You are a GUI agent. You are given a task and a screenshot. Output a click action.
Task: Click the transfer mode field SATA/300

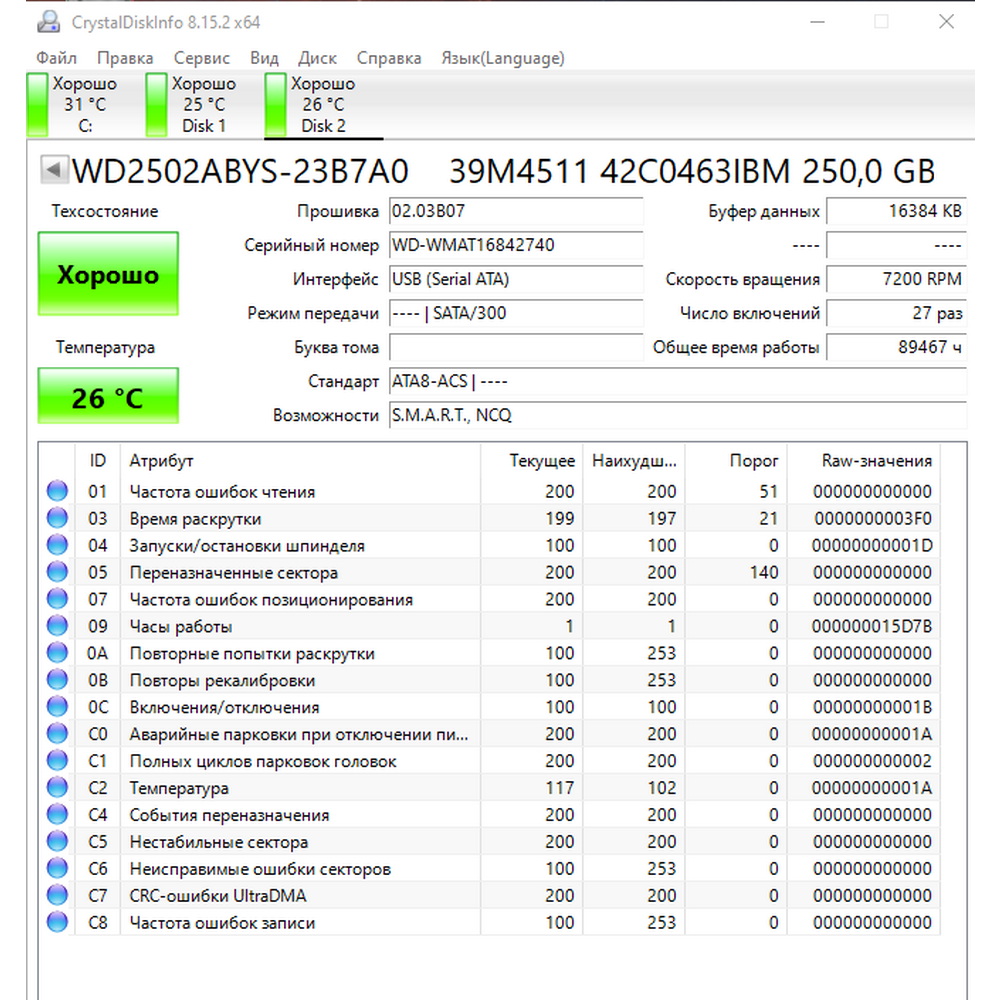pyautogui.click(x=516, y=313)
